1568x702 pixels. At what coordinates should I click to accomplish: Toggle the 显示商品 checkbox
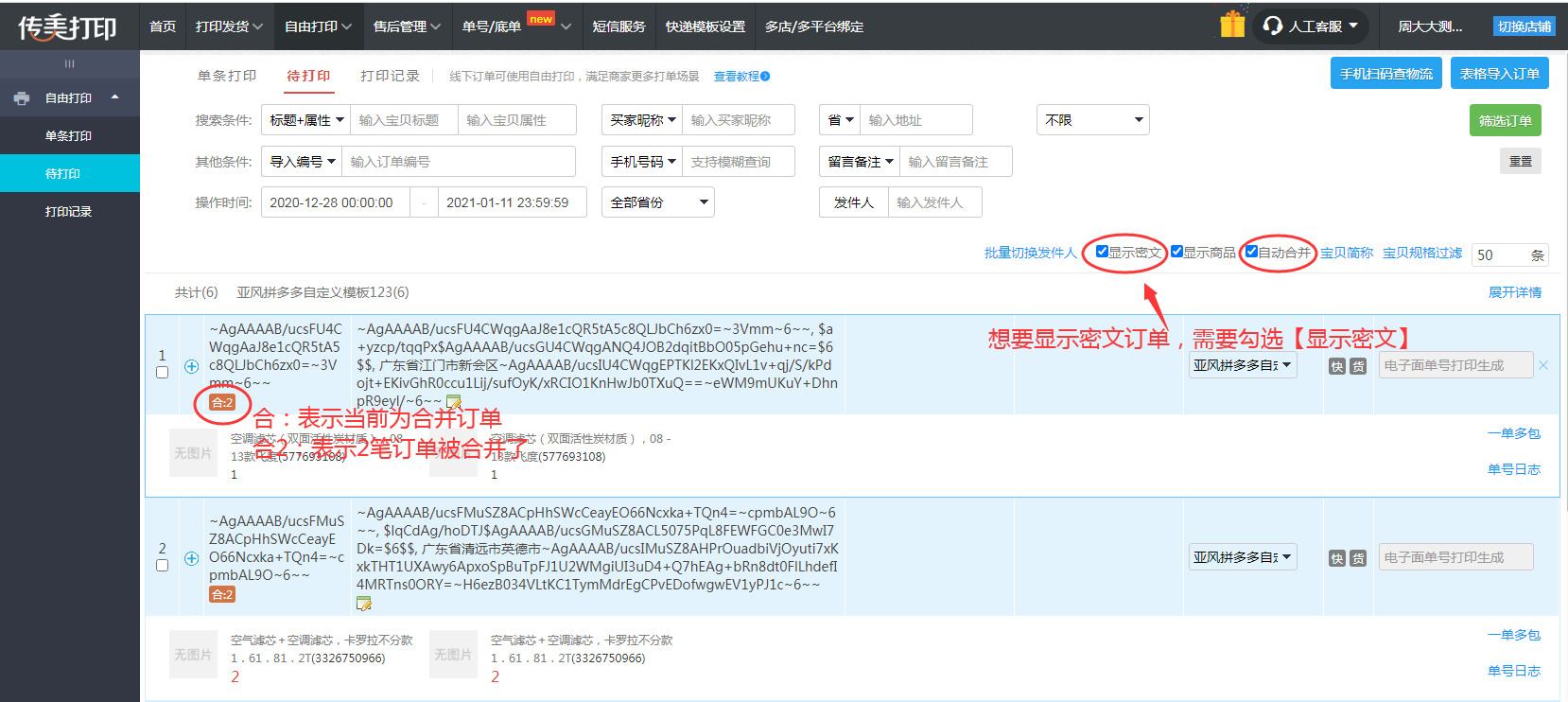(x=1176, y=252)
